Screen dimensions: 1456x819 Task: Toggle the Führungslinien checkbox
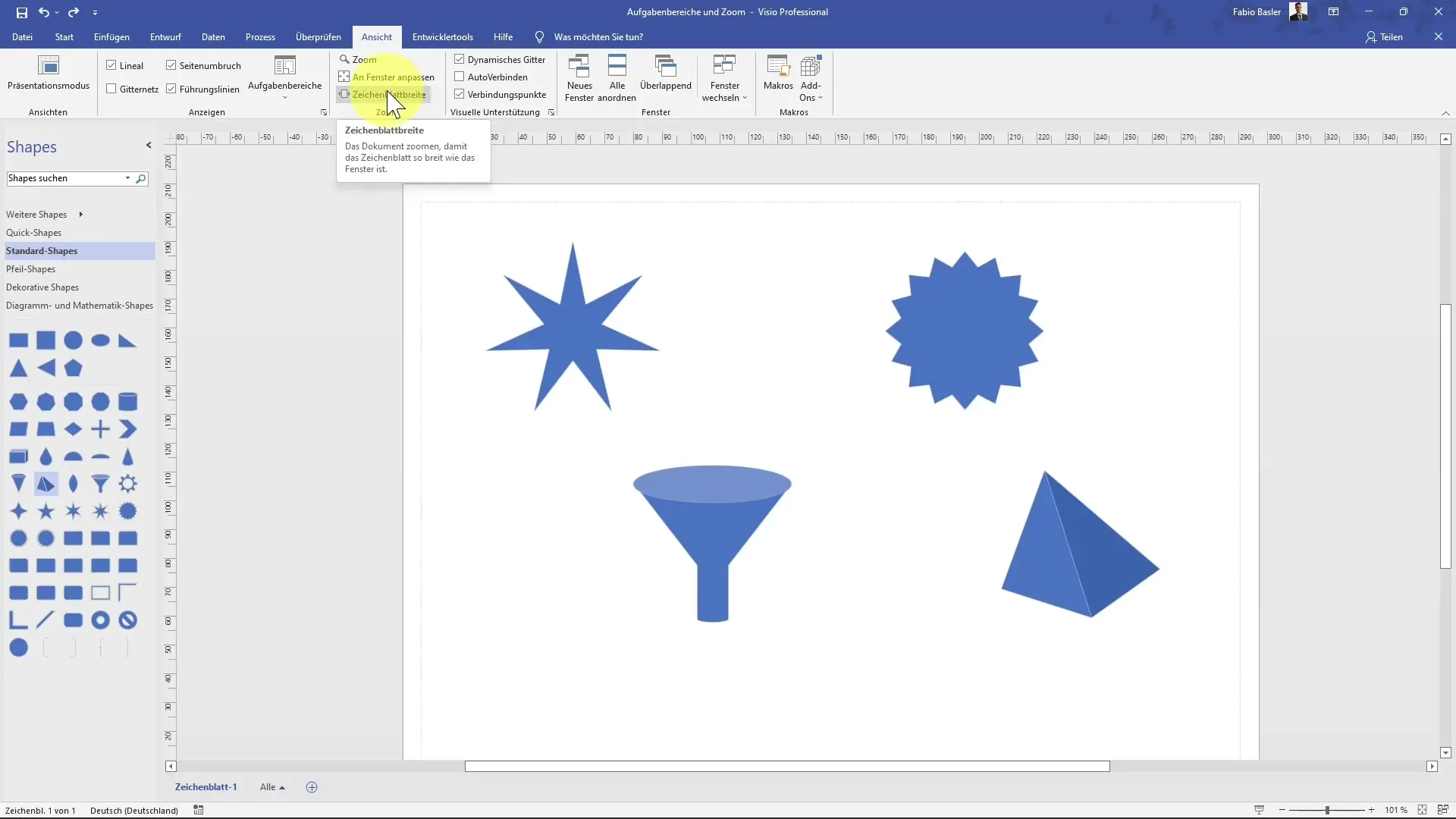click(171, 89)
